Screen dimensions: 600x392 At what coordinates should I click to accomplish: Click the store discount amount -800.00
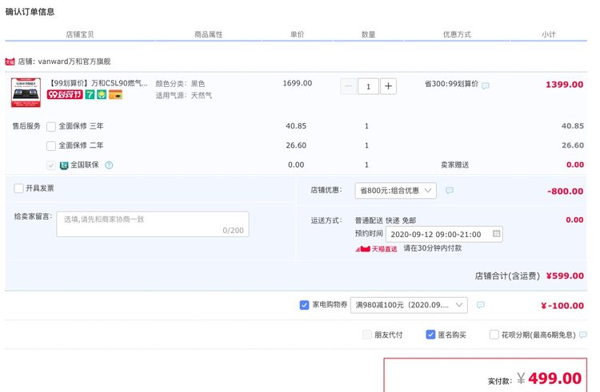(565, 191)
